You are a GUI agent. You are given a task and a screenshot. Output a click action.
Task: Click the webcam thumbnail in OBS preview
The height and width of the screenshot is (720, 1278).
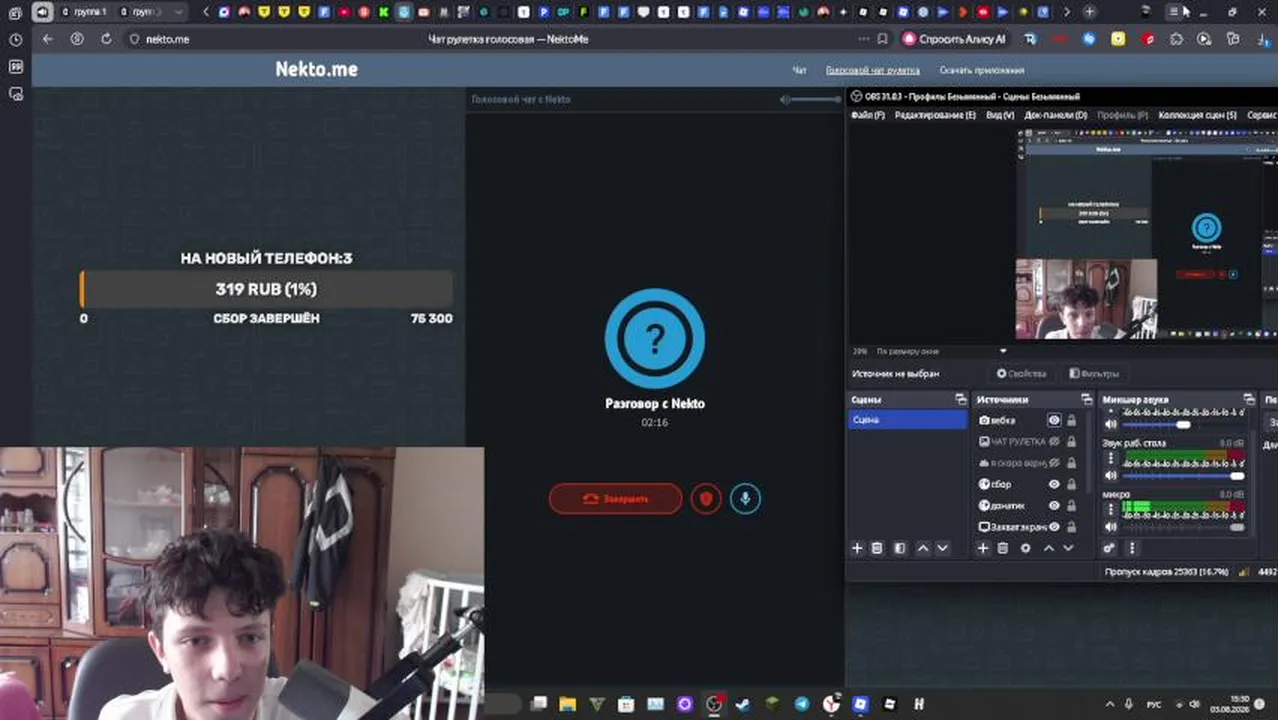click(x=1086, y=299)
